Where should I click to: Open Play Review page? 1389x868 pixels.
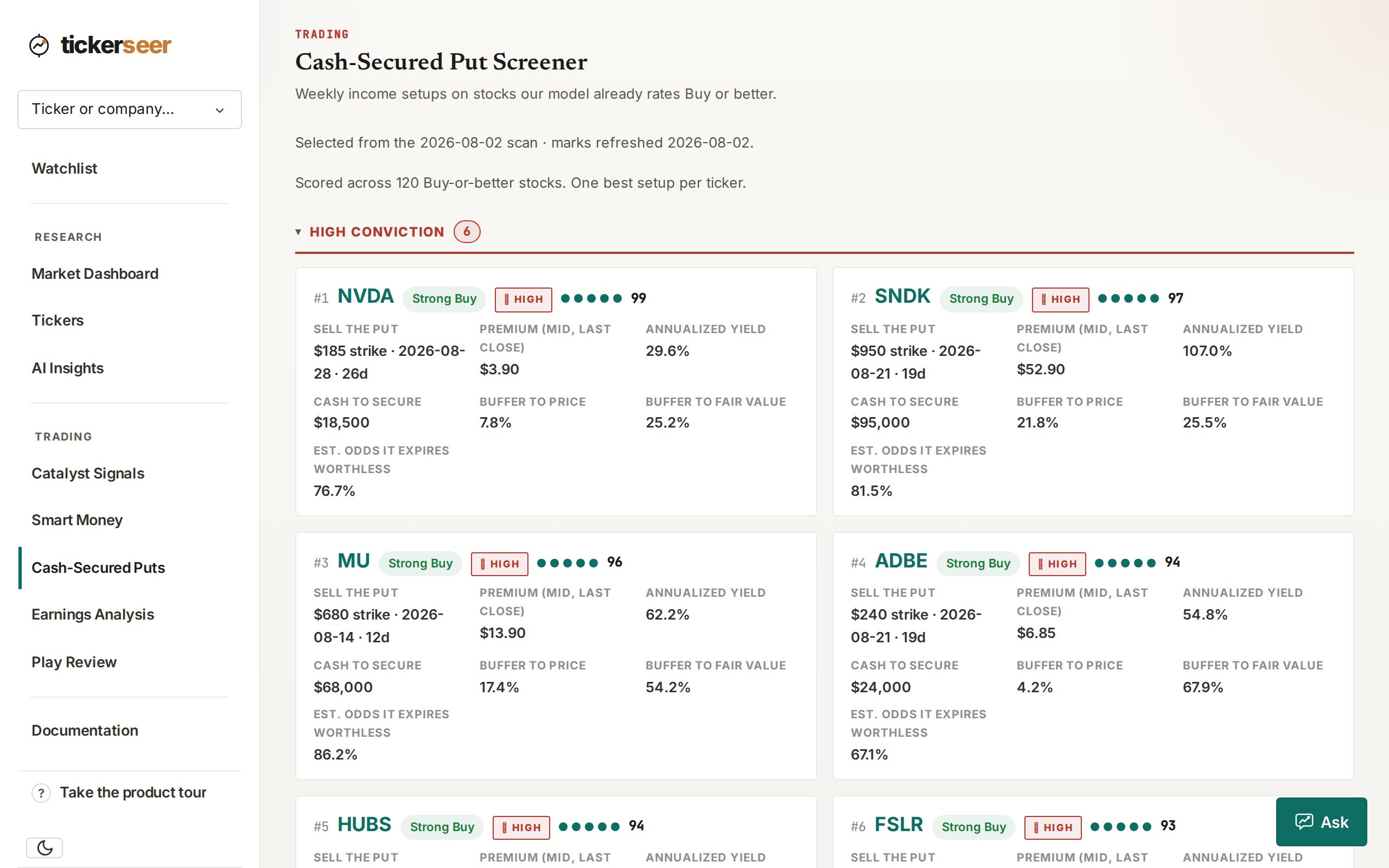point(74,662)
